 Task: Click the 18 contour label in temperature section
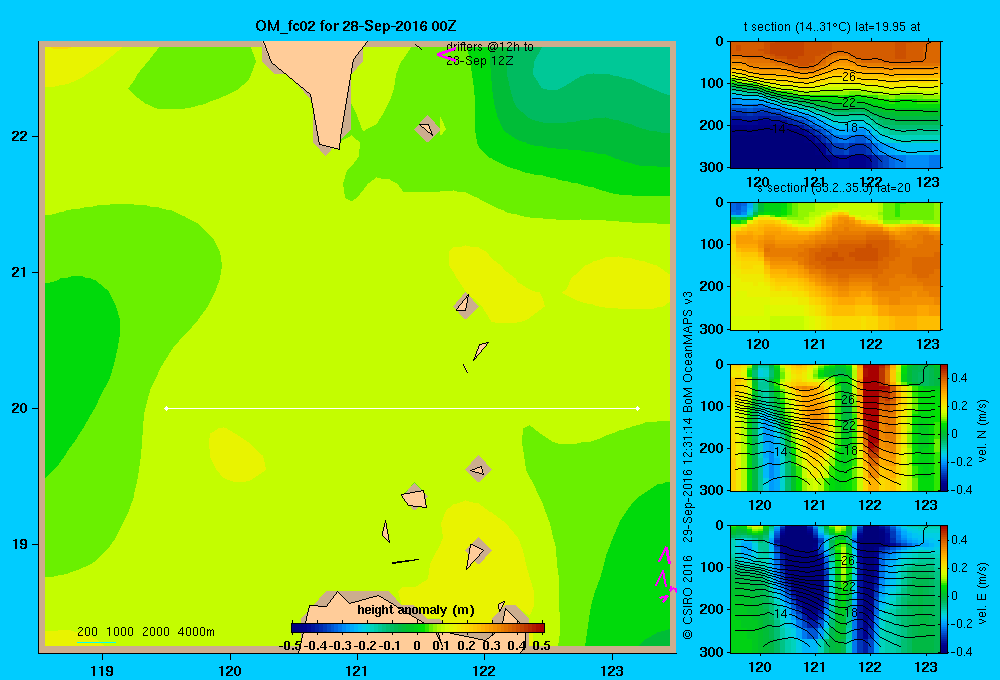[x=851, y=128]
